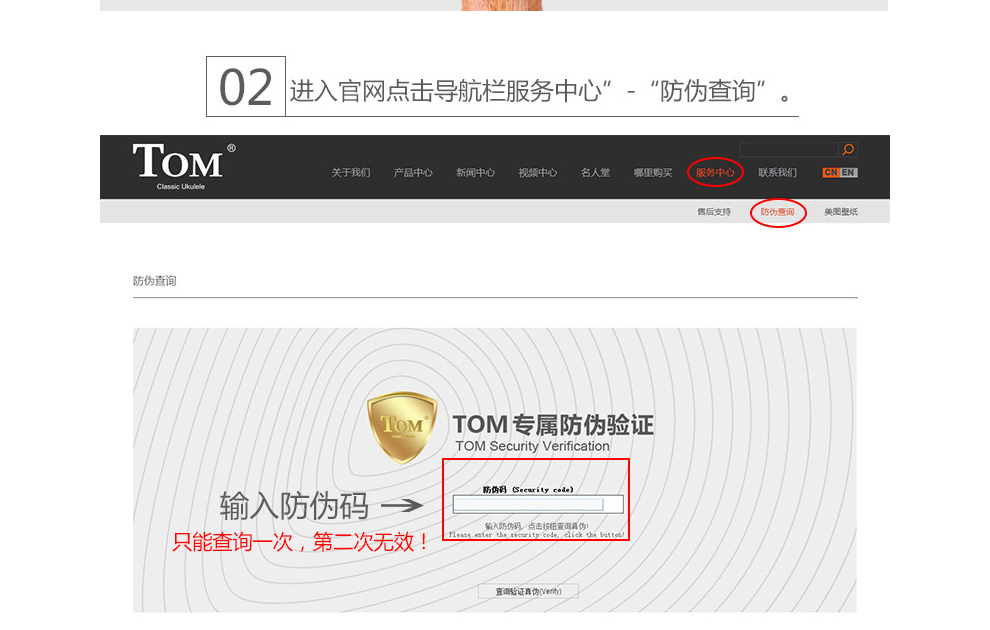Switch language to CN
Image resolution: width=990 pixels, height=630 pixels.
[x=830, y=172]
